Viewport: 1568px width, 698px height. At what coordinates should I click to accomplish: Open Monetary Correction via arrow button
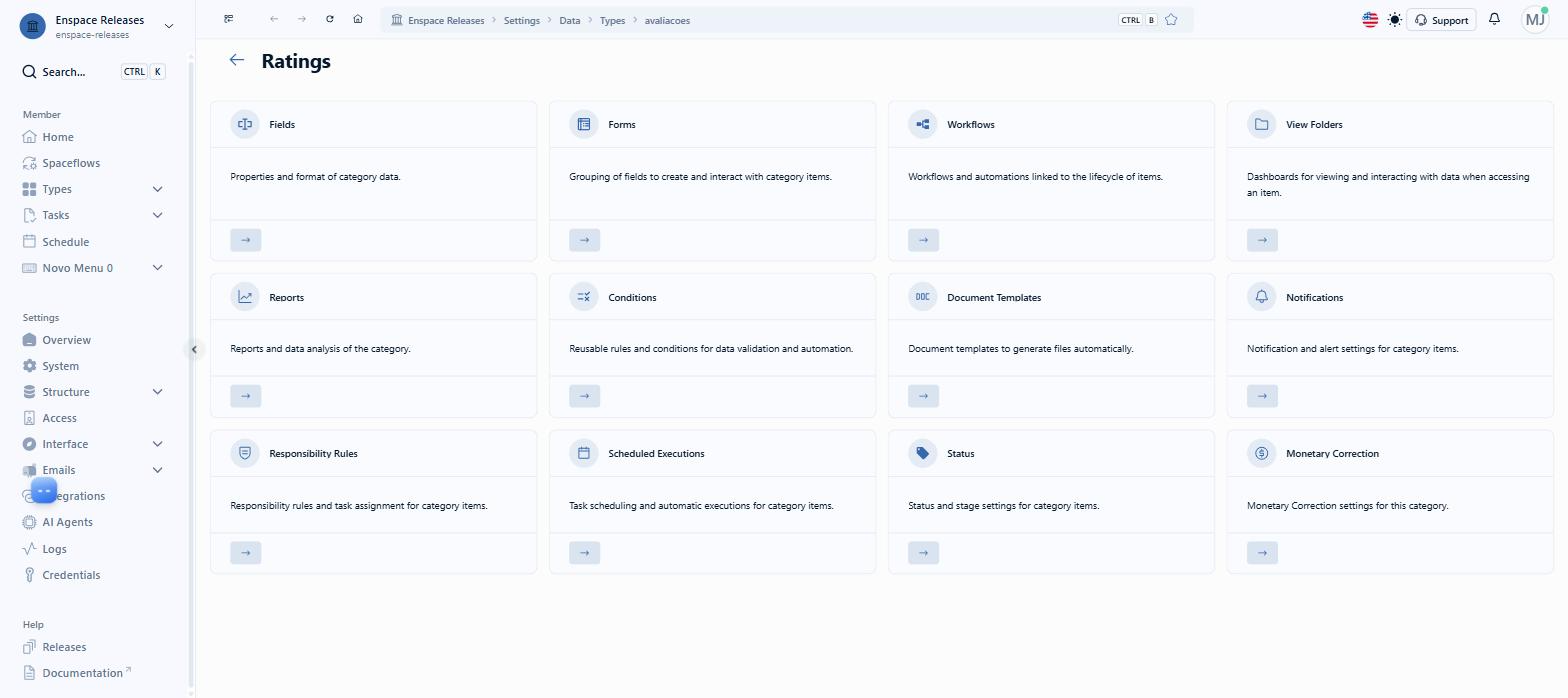pyautogui.click(x=1263, y=553)
